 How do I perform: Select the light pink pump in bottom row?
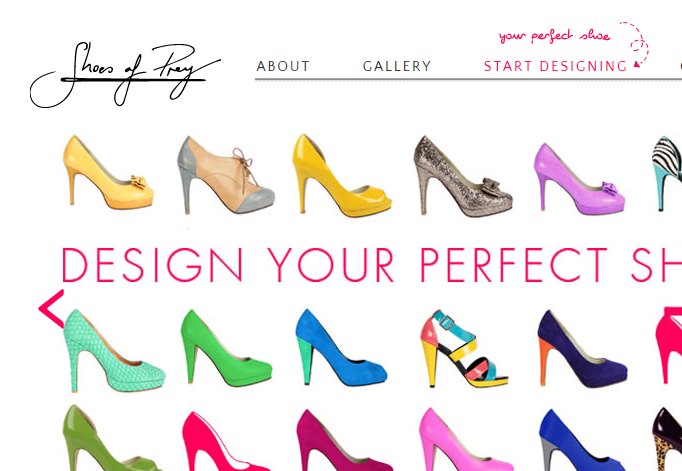(465, 439)
